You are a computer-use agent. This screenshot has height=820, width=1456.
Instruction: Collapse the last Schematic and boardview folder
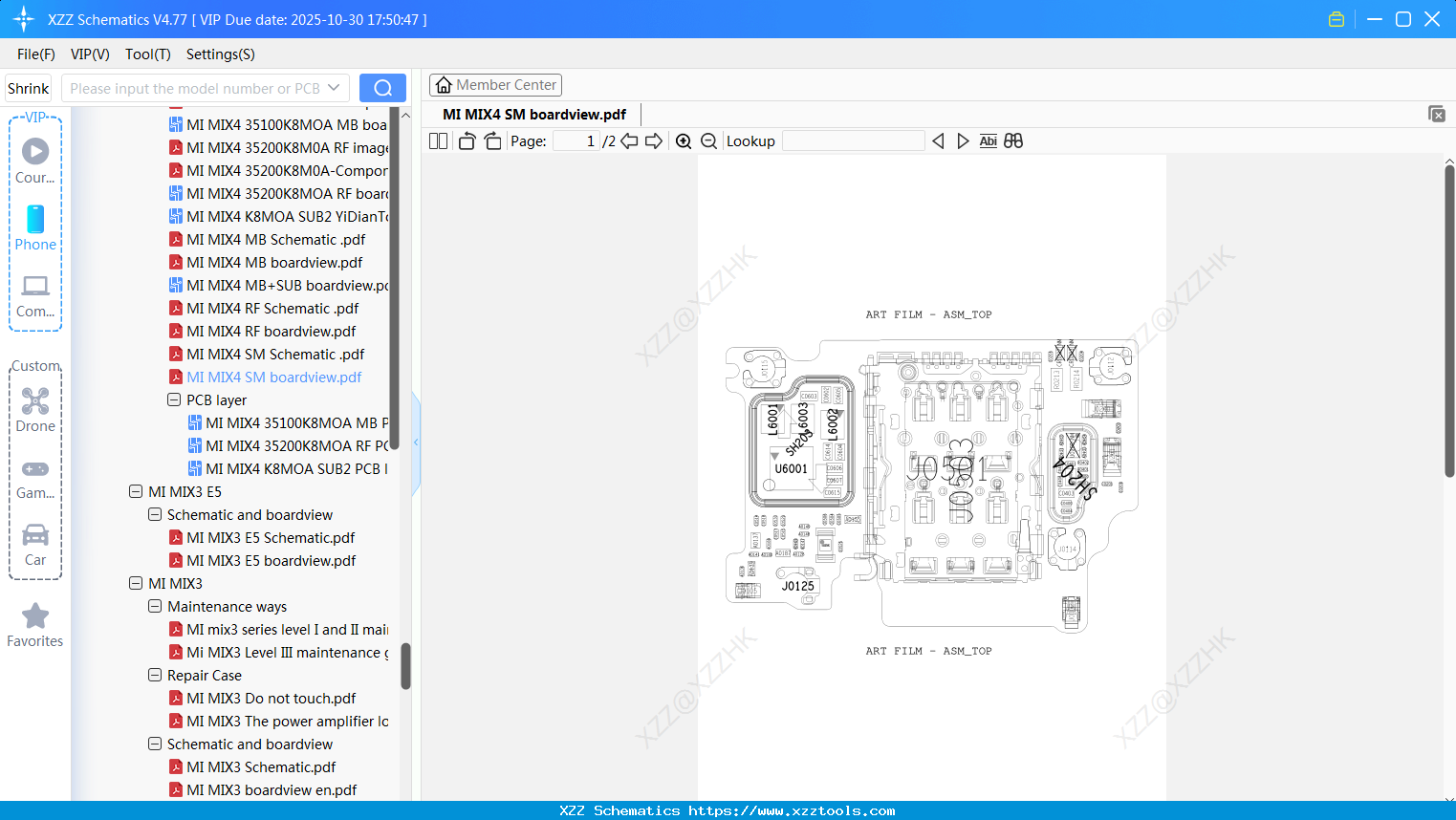155,744
